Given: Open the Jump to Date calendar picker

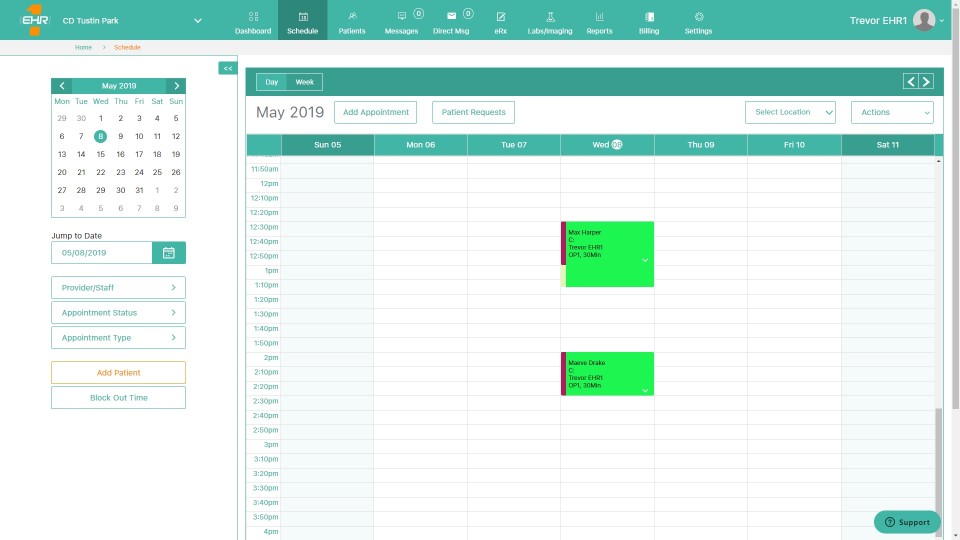Looking at the screenshot, I should coord(169,253).
